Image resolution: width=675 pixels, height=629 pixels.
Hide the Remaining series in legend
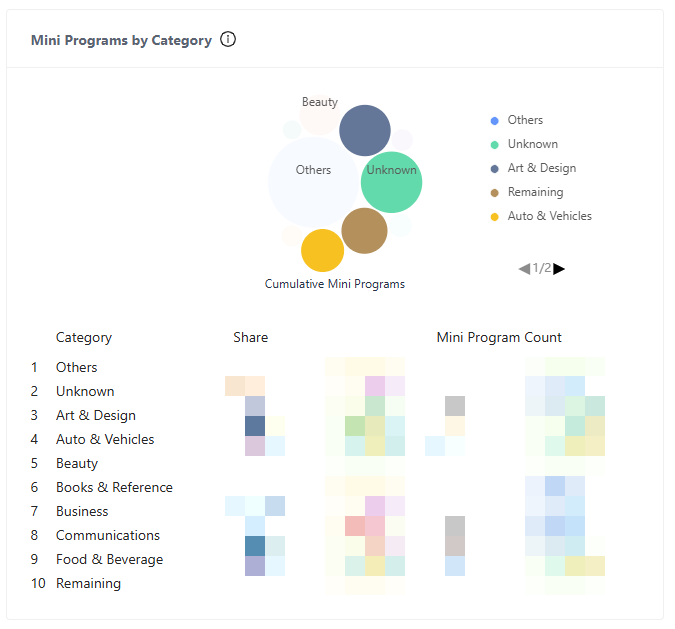tap(535, 192)
